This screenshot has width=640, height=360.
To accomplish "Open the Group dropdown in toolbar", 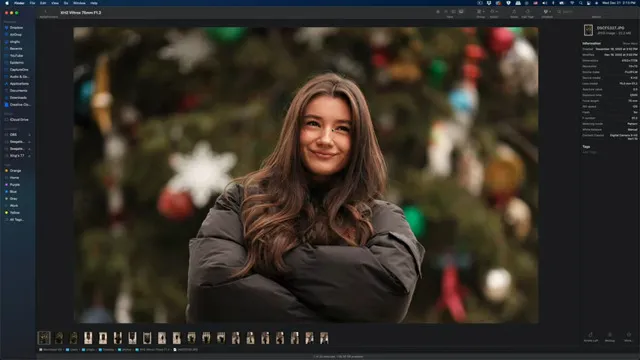I will (x=480, y=12).
